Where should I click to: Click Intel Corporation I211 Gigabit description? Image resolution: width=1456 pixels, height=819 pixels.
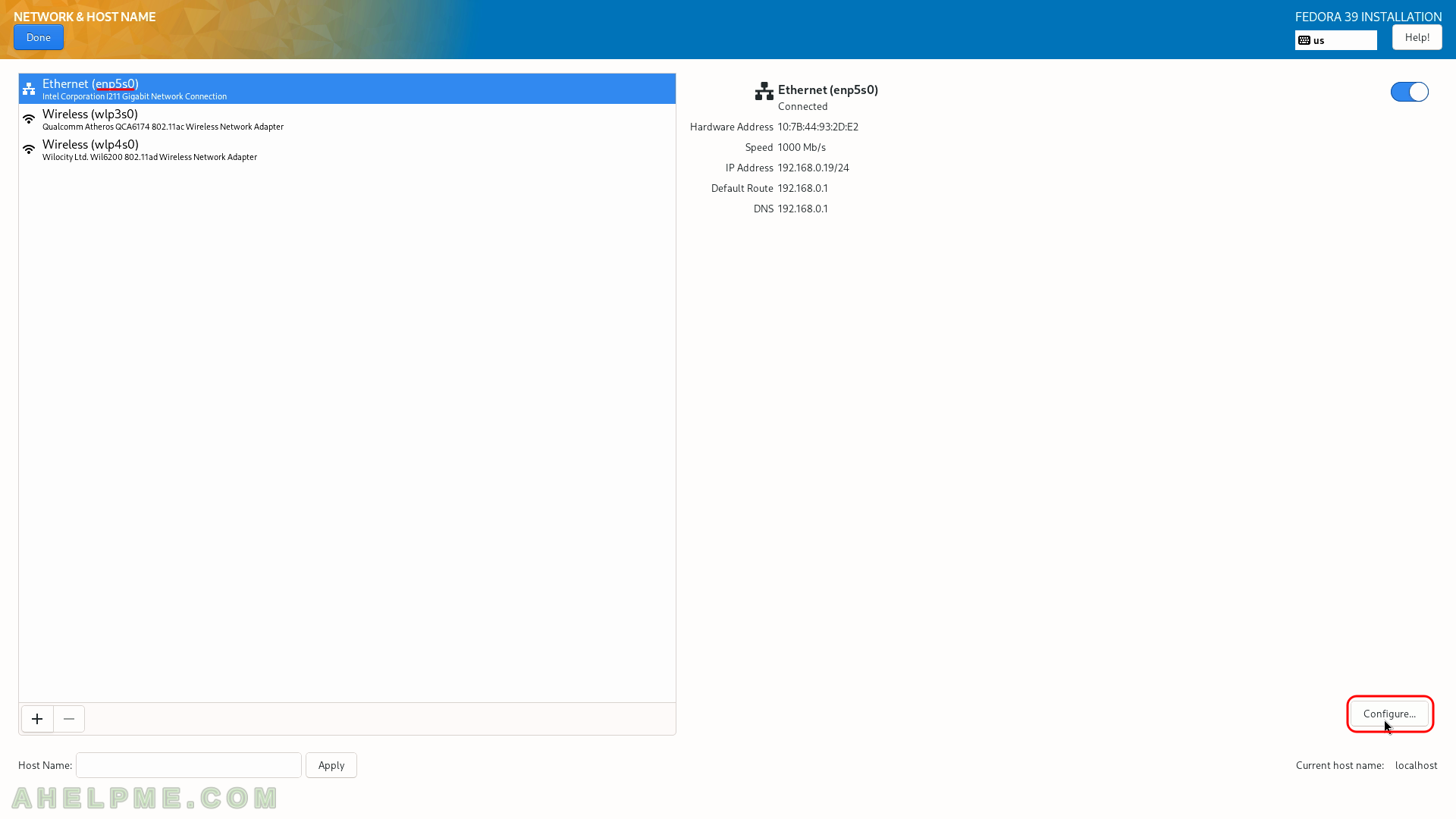click(x=134, y=96)
